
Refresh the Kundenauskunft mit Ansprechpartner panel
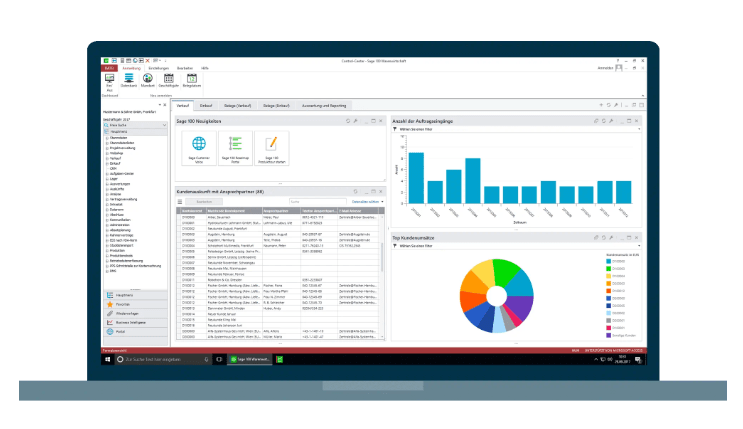pos(355,192)
